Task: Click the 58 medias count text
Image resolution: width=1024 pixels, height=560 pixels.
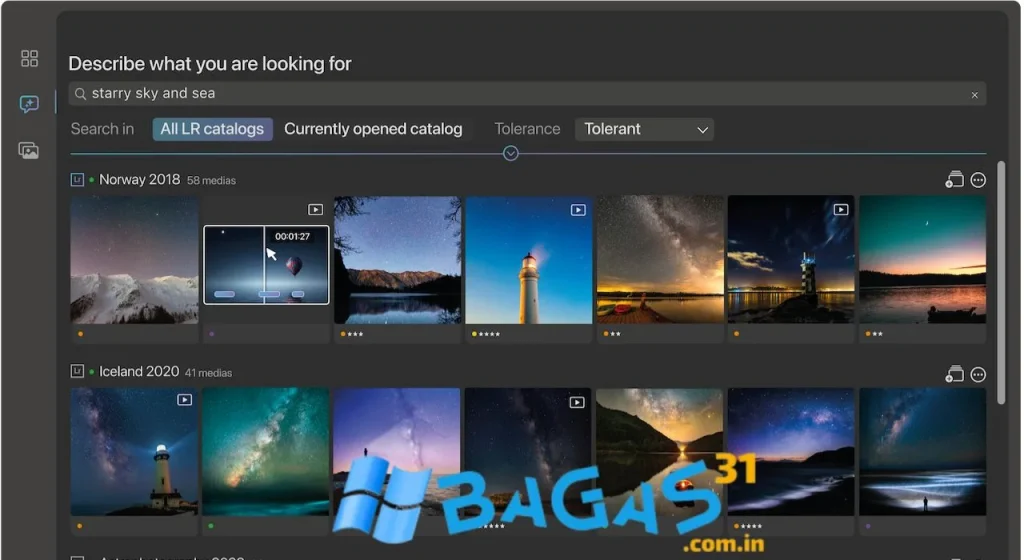Action: (212, 181)
